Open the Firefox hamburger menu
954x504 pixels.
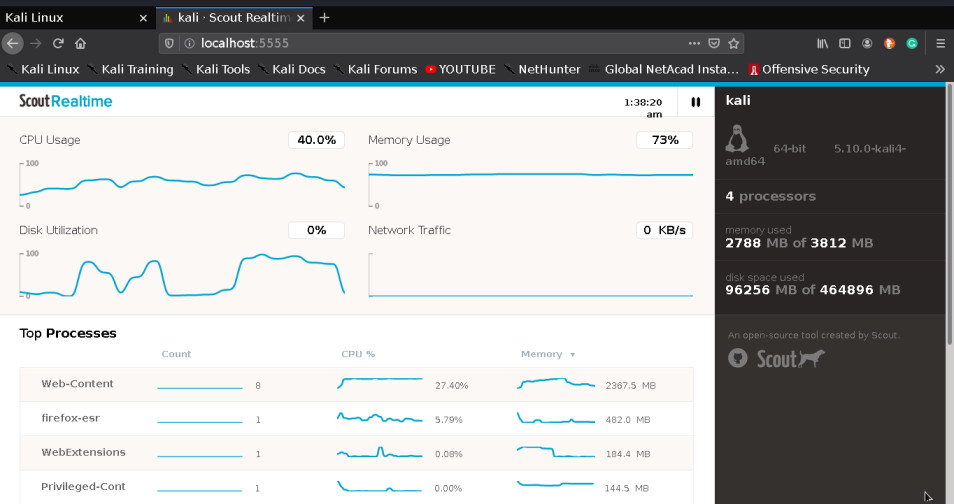(x=940, y=43)
